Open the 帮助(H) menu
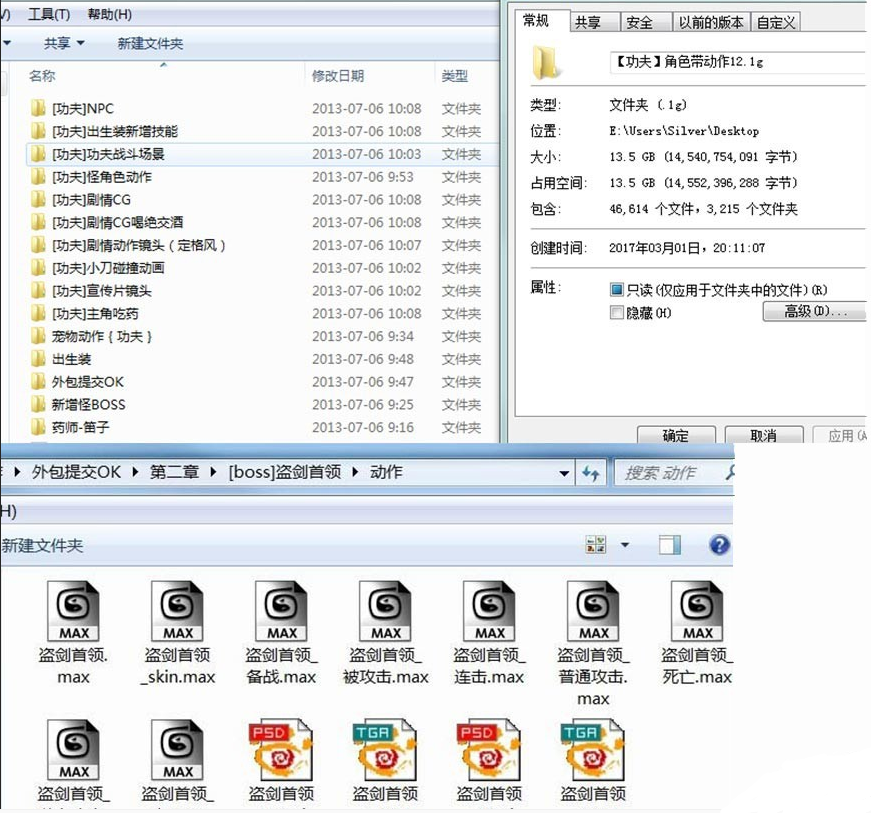Image resolution: width=871 pixels, height=813 pixels. pyautogui.click(x=109, y=14)
